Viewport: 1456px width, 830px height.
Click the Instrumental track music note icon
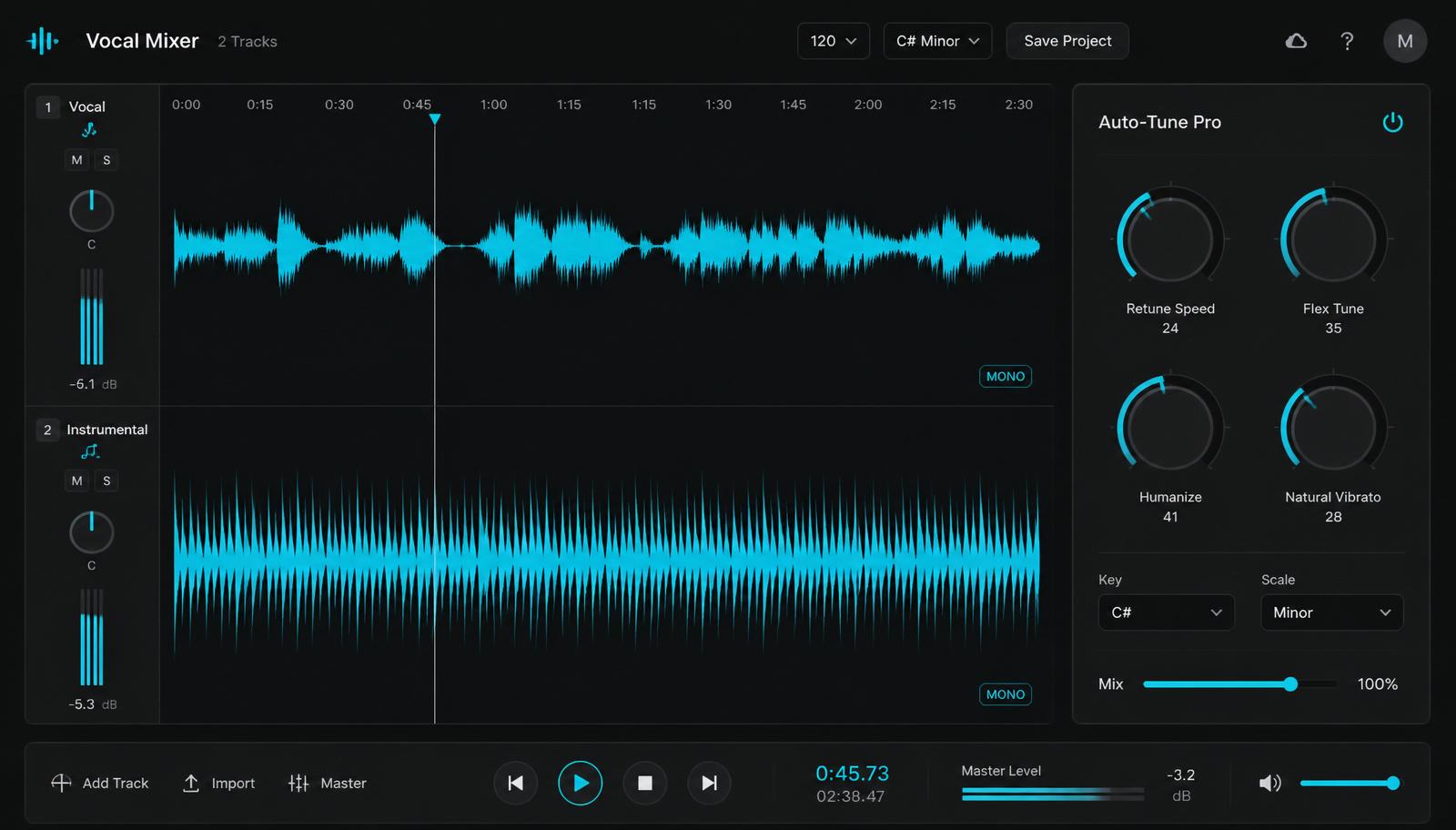pyautogui.click(x=90, y=451)
